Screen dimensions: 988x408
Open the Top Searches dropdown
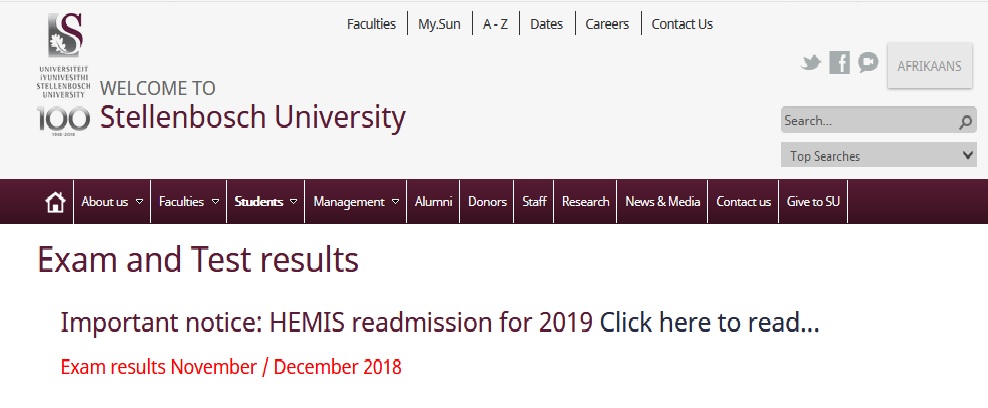tap(878, 156)
